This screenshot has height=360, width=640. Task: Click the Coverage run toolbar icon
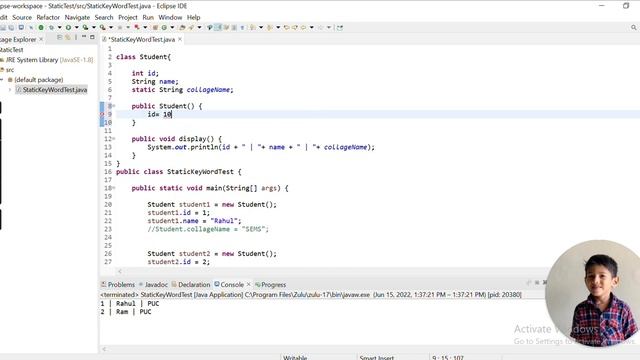click(x=85, y=27)
